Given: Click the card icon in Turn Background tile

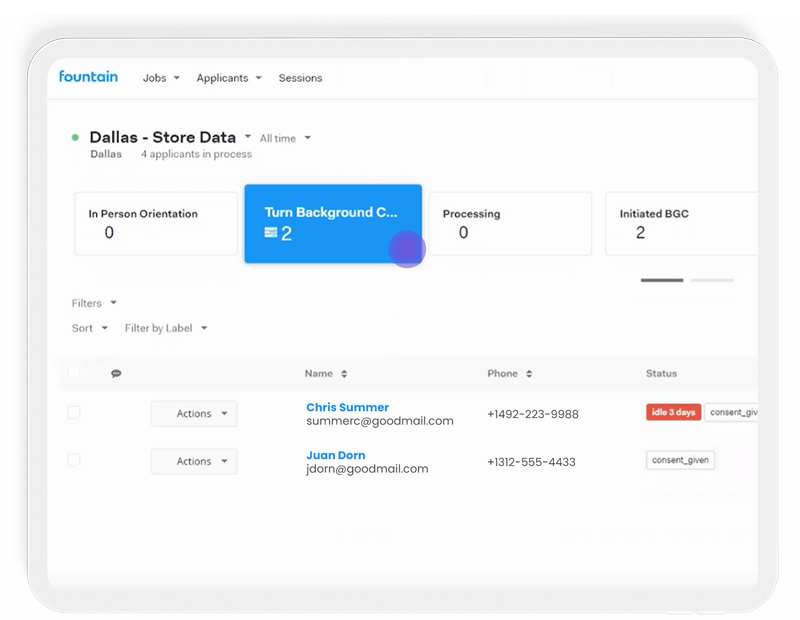Looking at the screenshot, I should pyautogui.click(x=271, y=233).
